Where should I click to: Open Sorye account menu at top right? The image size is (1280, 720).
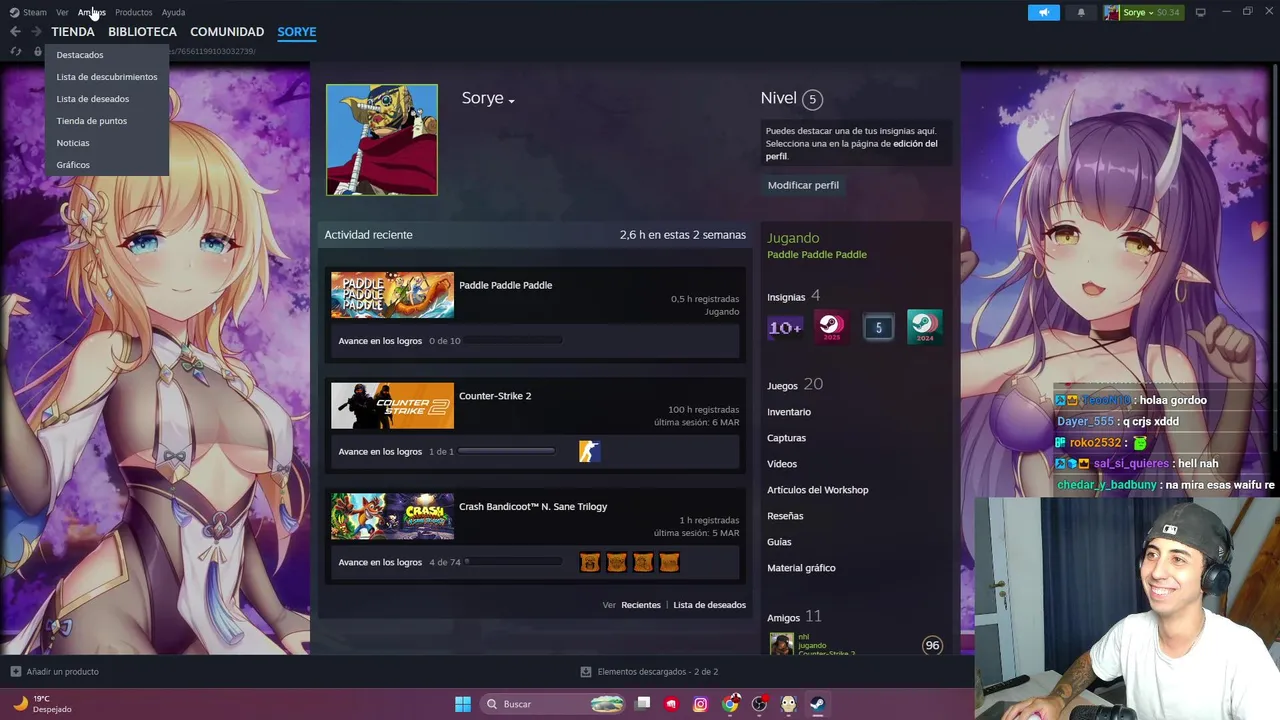pyautogui.click(x=1142, y=12)
